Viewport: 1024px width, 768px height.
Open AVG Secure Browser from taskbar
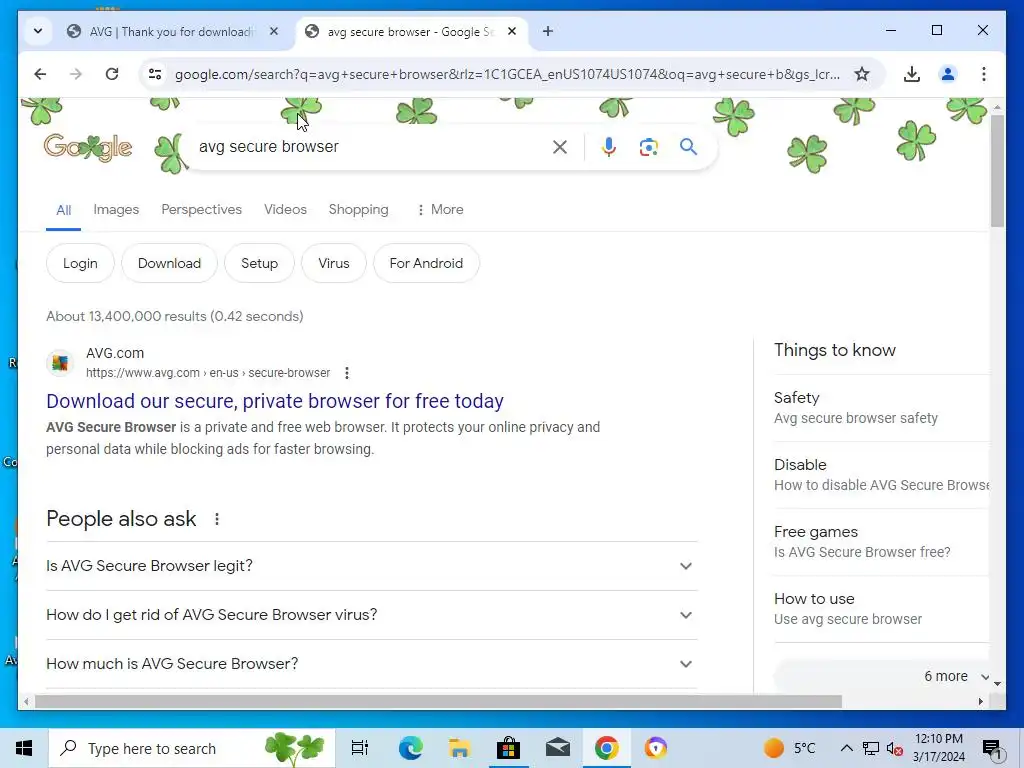[656, 748]
